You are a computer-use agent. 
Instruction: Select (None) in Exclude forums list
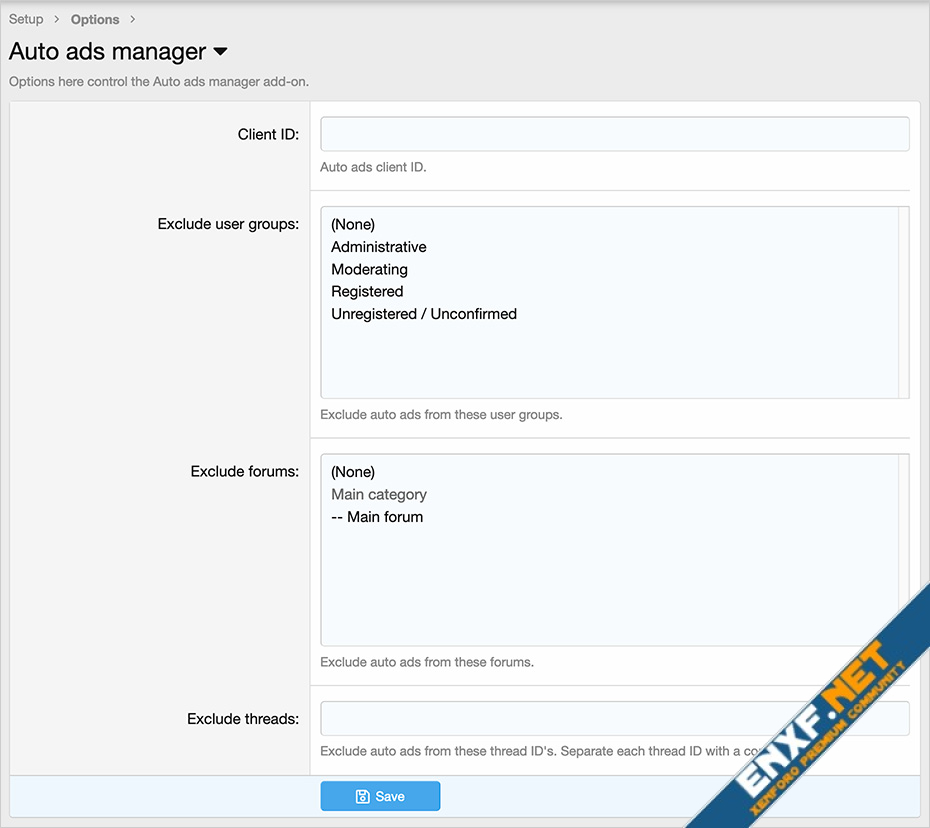coord(353,472)
